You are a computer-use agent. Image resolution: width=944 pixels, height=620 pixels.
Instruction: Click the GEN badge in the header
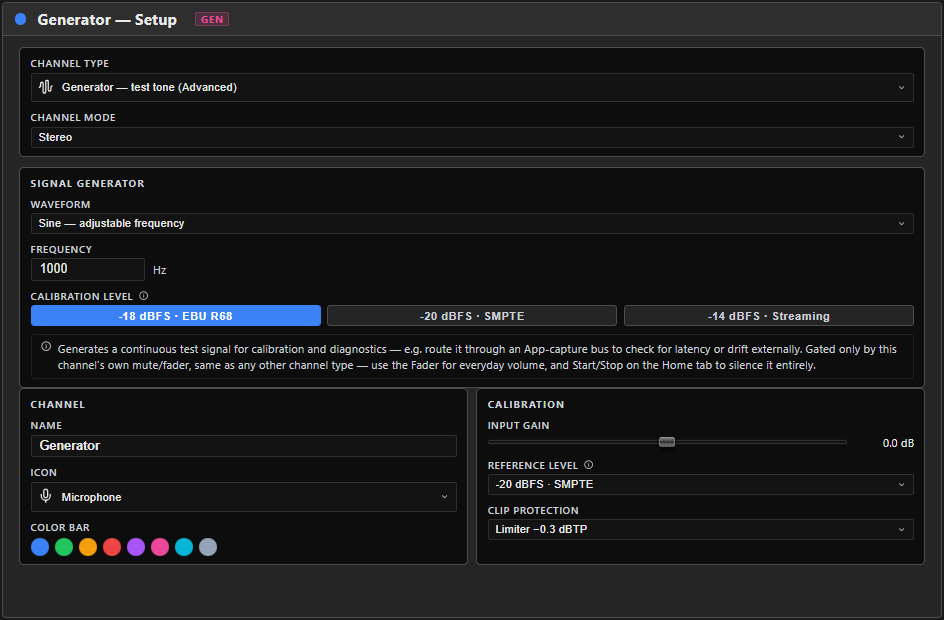coord(212,19)
